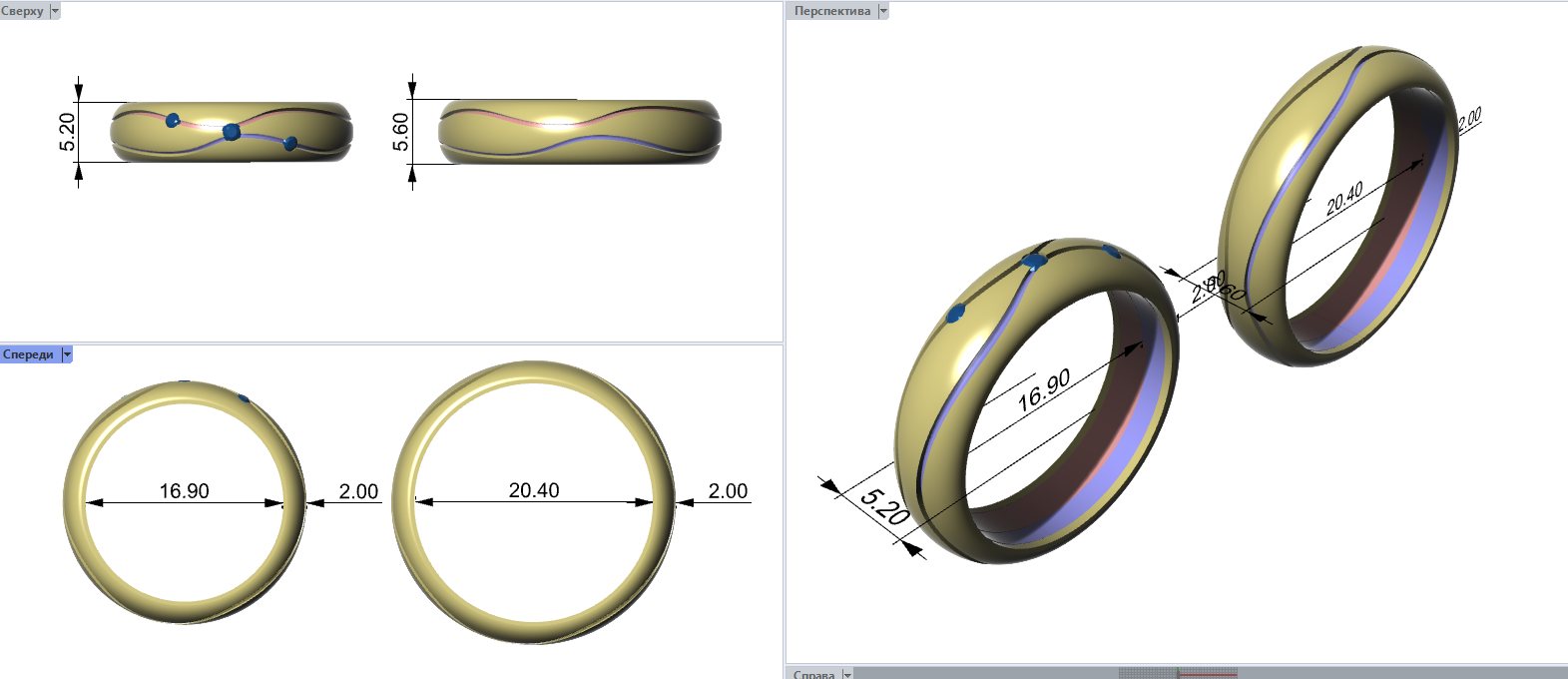1568x679 pixels.
Task: Select the Спереди viewport title label
Action: 28,354
